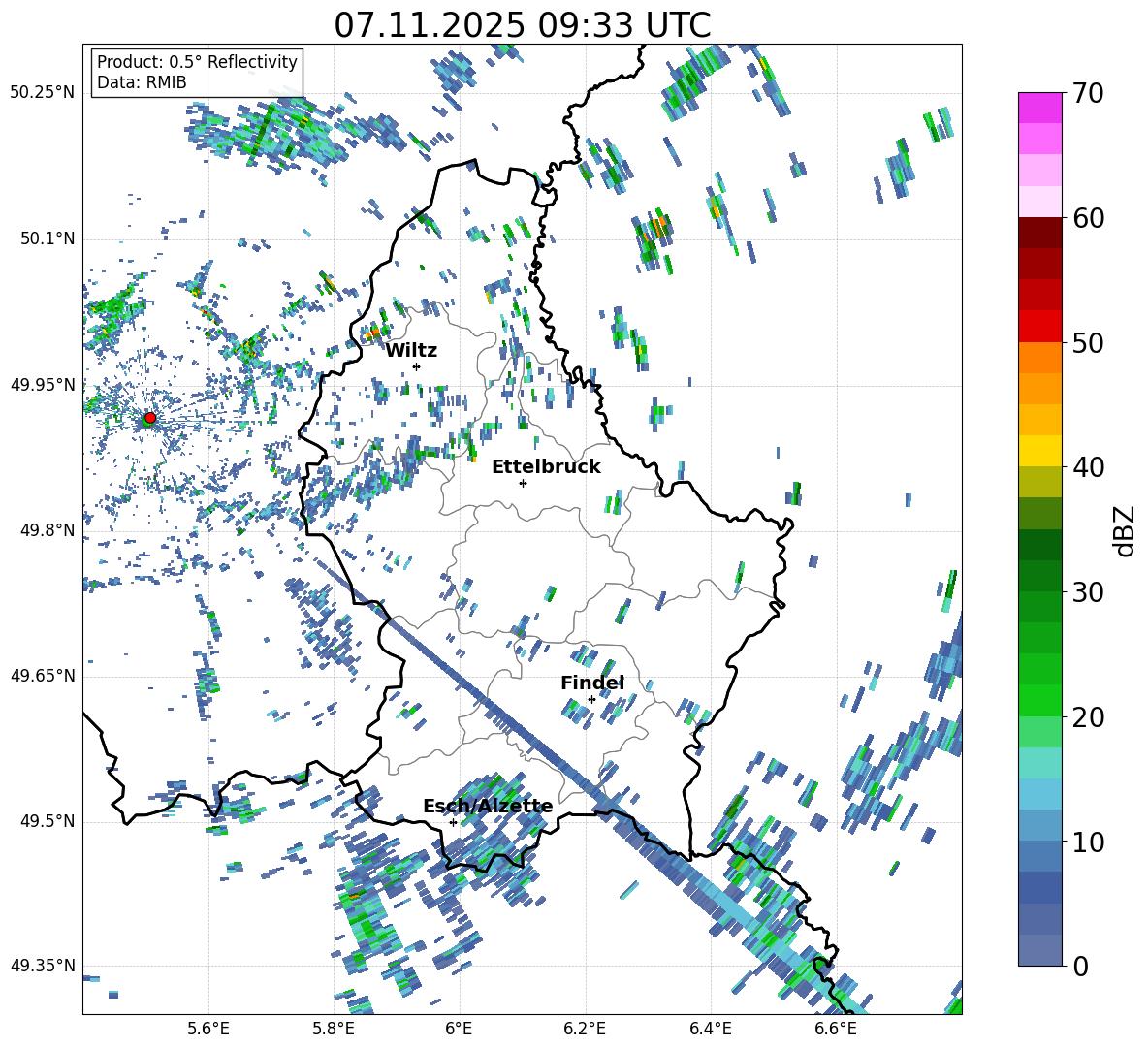Click the Product: 0.5° Reflectivity text
This screenshot has height=1048, width=1148.
(x=197, y=62)
